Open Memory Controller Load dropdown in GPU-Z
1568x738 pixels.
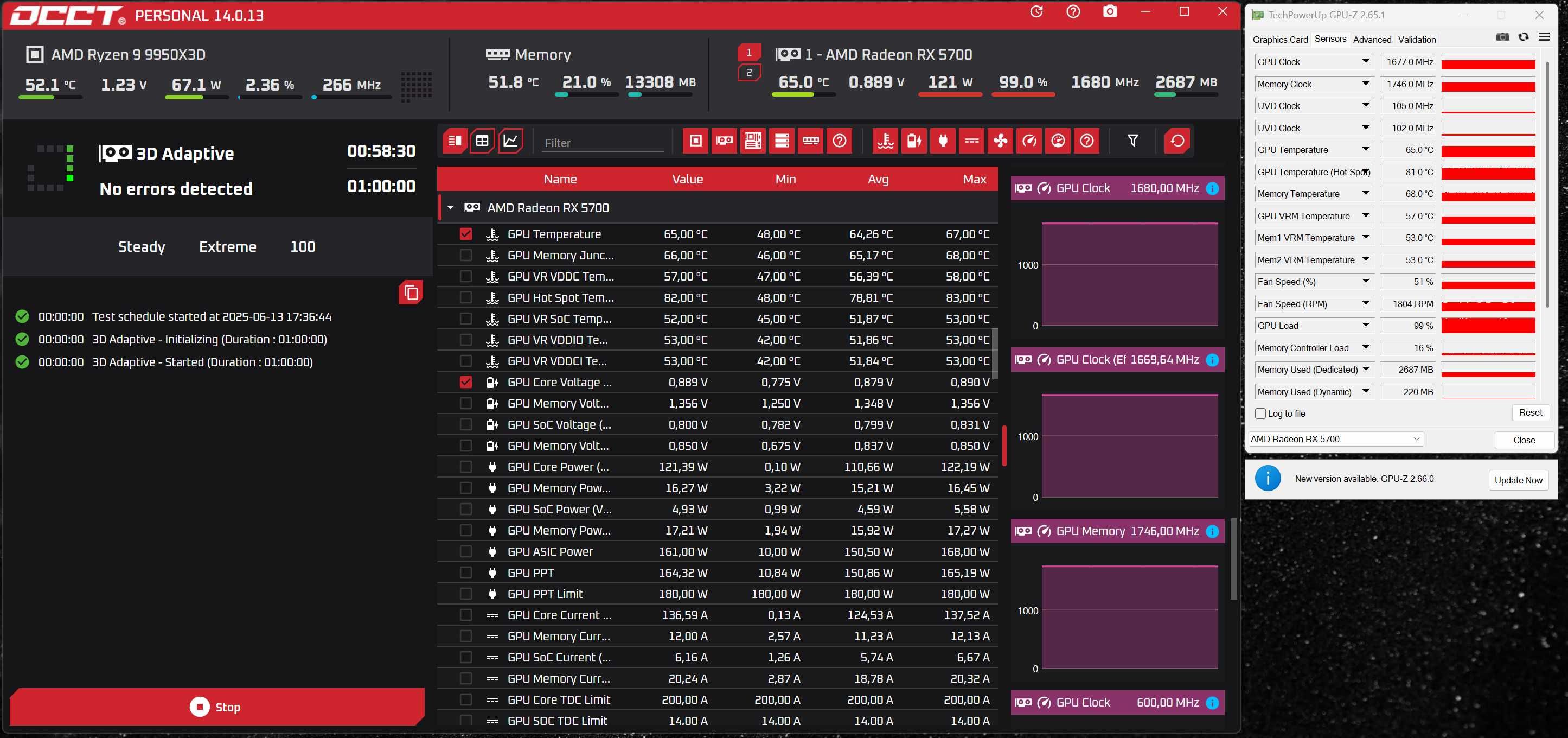pos(1365,347)
